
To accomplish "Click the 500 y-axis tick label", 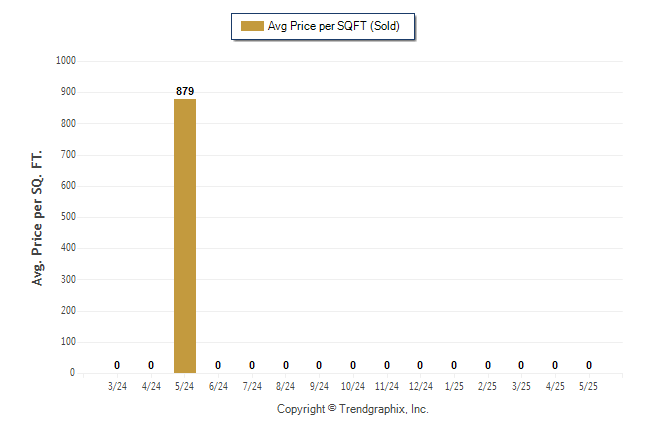I will coord(68,216).
